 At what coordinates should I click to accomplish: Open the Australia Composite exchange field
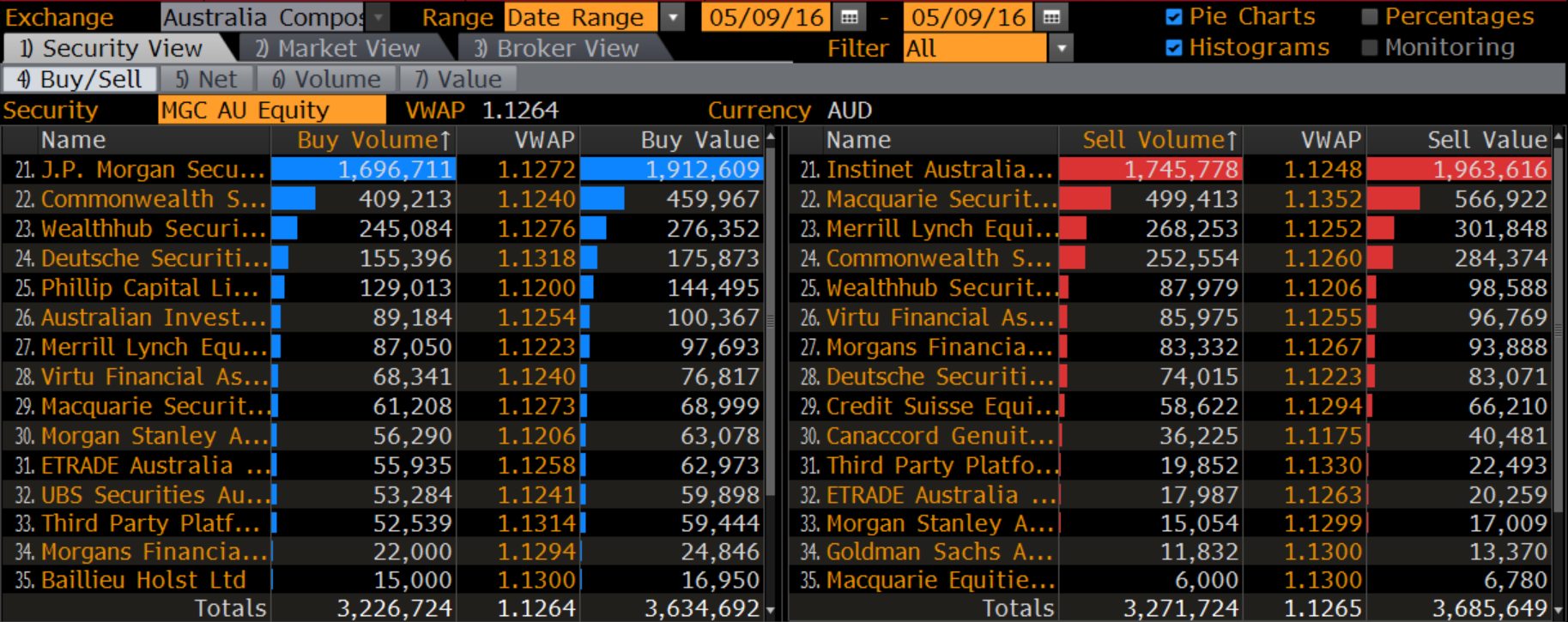click(263, 17)
